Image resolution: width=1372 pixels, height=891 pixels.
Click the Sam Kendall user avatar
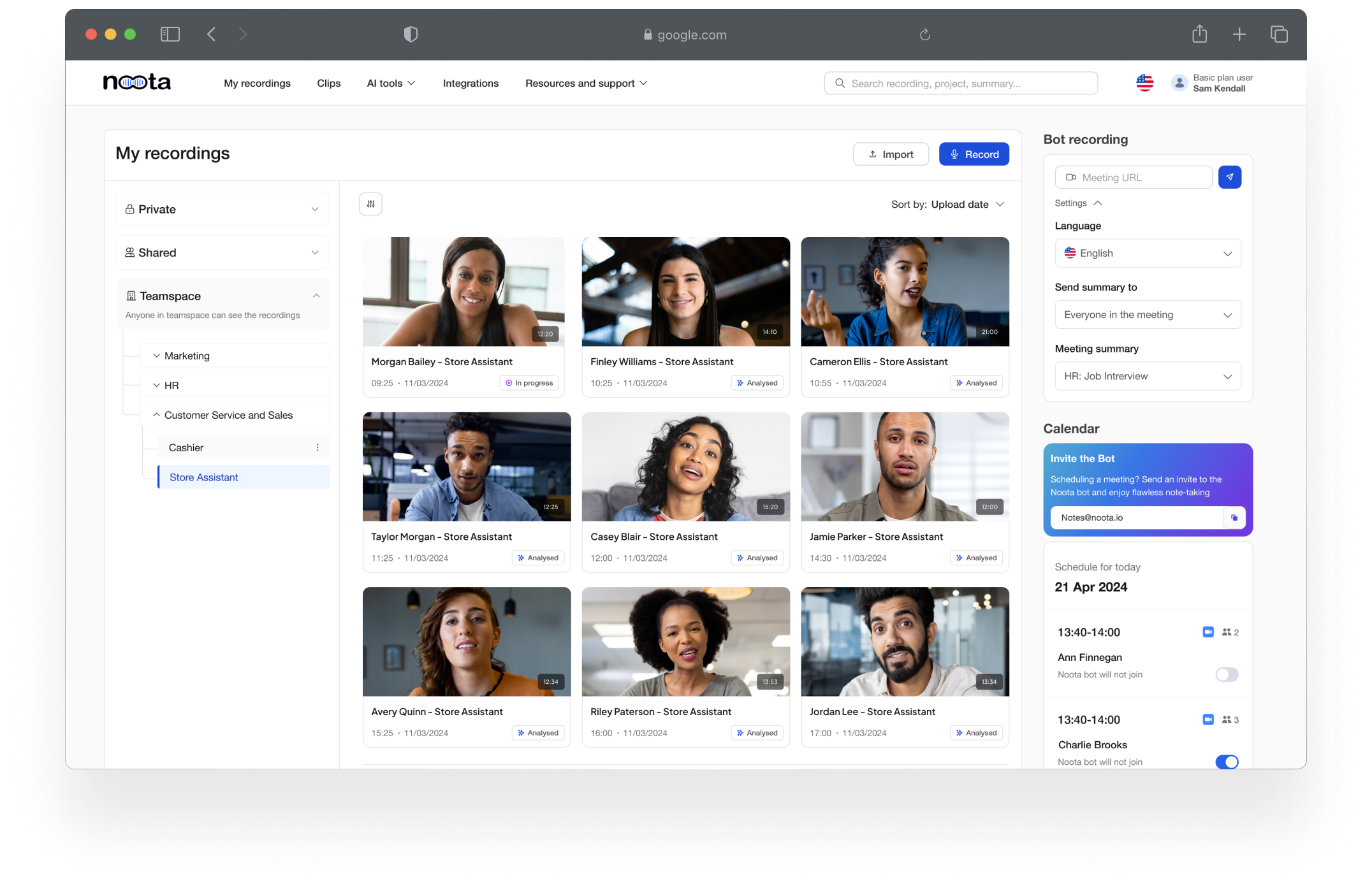click(1179, 83)
